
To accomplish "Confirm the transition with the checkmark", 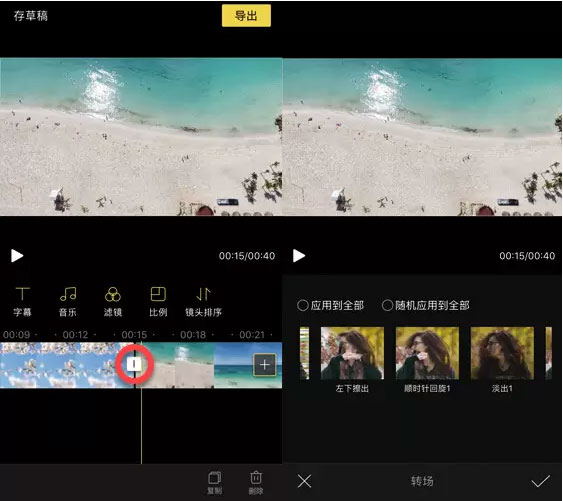I will tap(540, 481).
